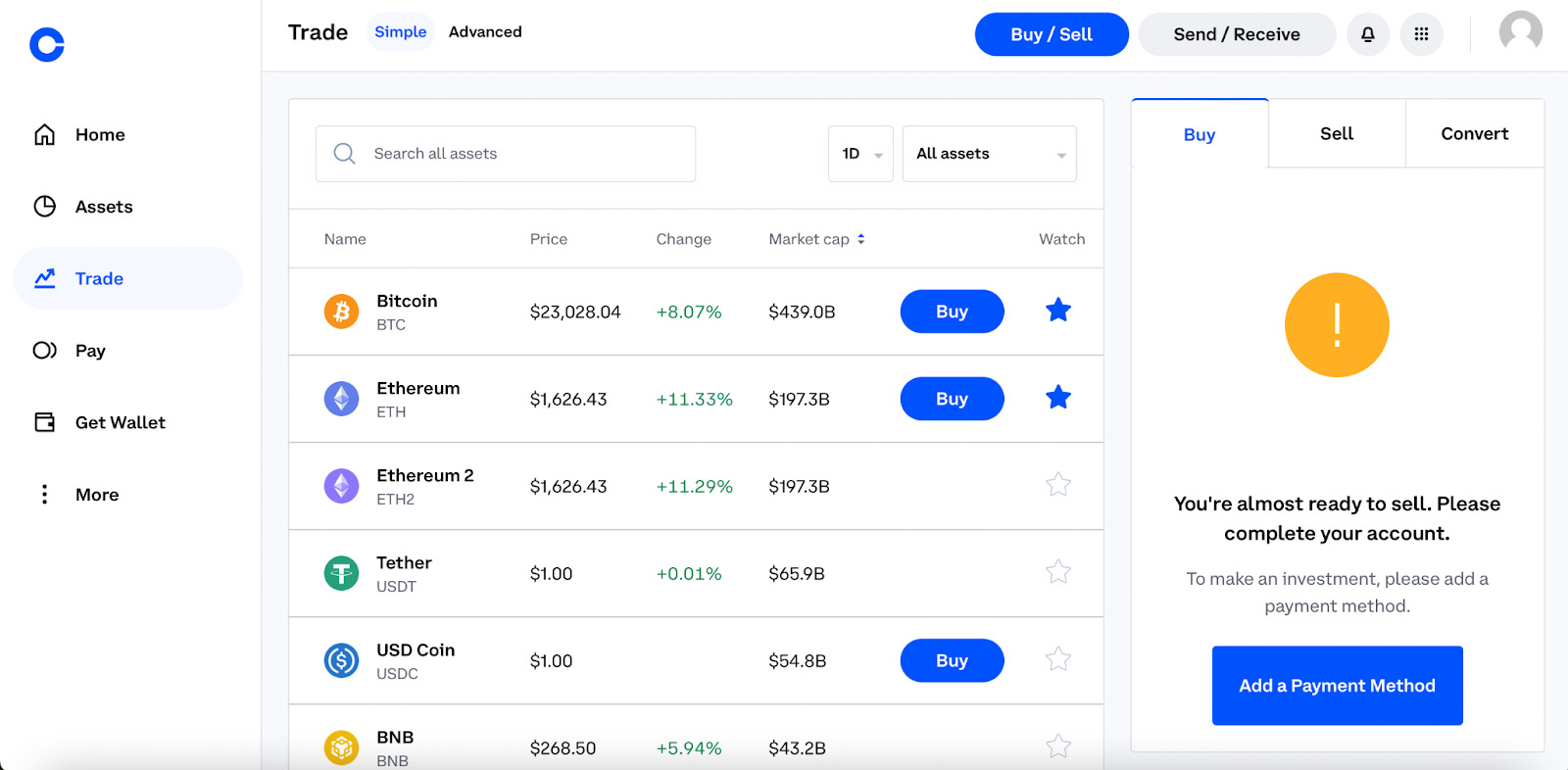The image size is (1568, 770).
Task: Click the Tether coin icon
Action: click(341, 573)
